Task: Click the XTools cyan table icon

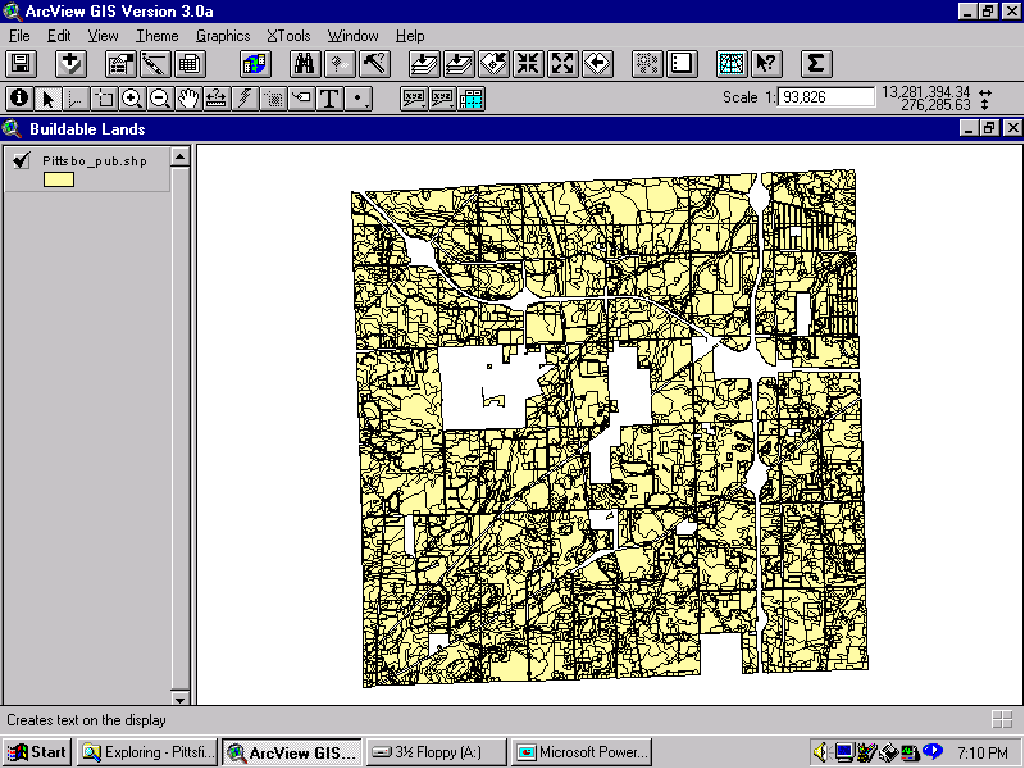Action: point(471,99)
